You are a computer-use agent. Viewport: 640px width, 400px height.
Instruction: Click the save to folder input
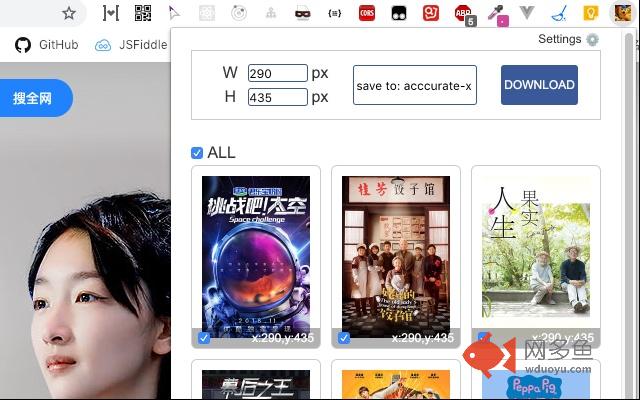pyautogui.click(x=415, y=85)
